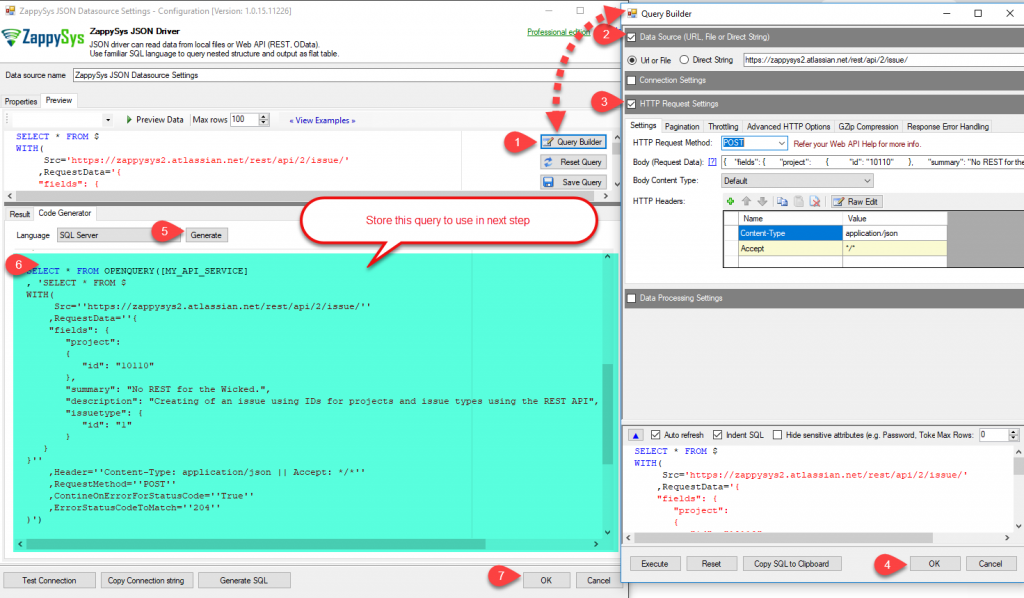Delete the selected HTTP header icon

point(815,202)
